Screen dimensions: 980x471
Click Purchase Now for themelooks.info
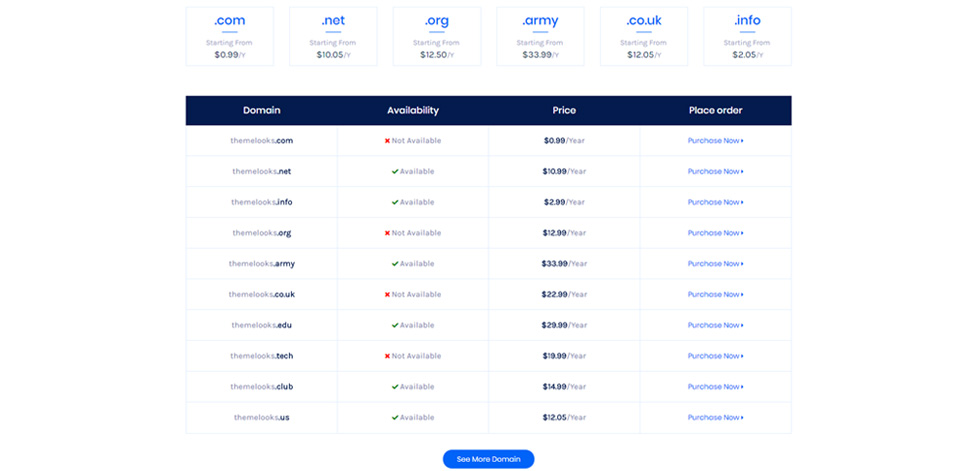[716, 202]
